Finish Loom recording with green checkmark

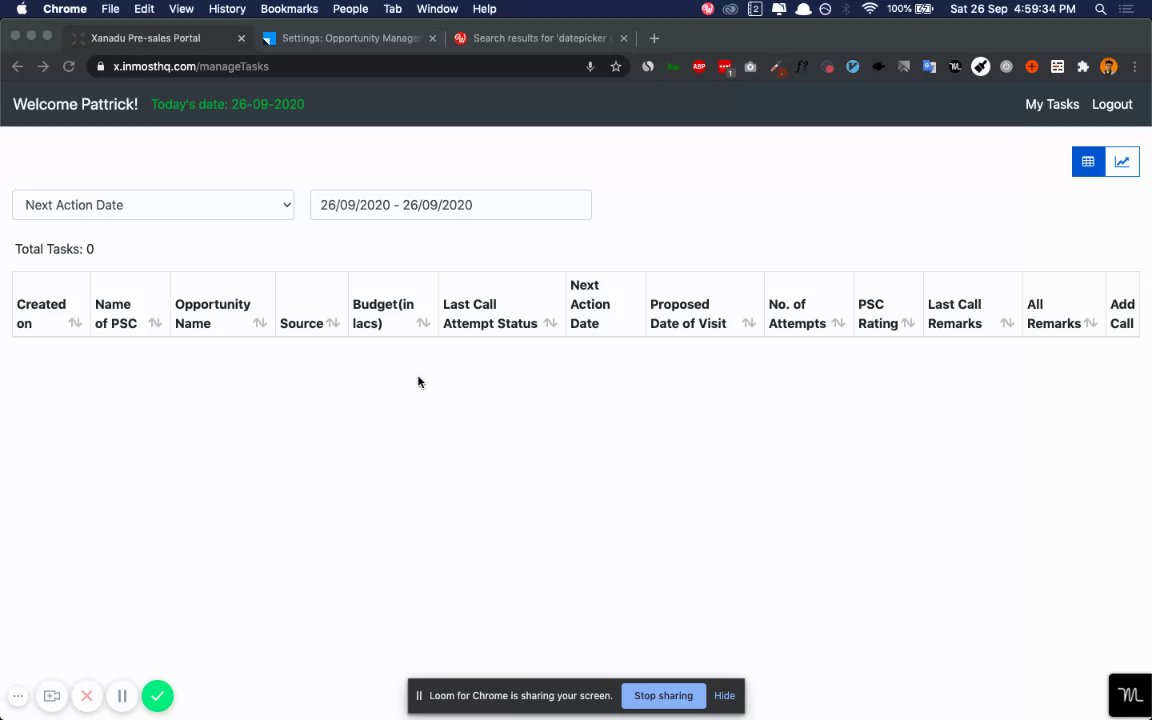tap(157, 696)
